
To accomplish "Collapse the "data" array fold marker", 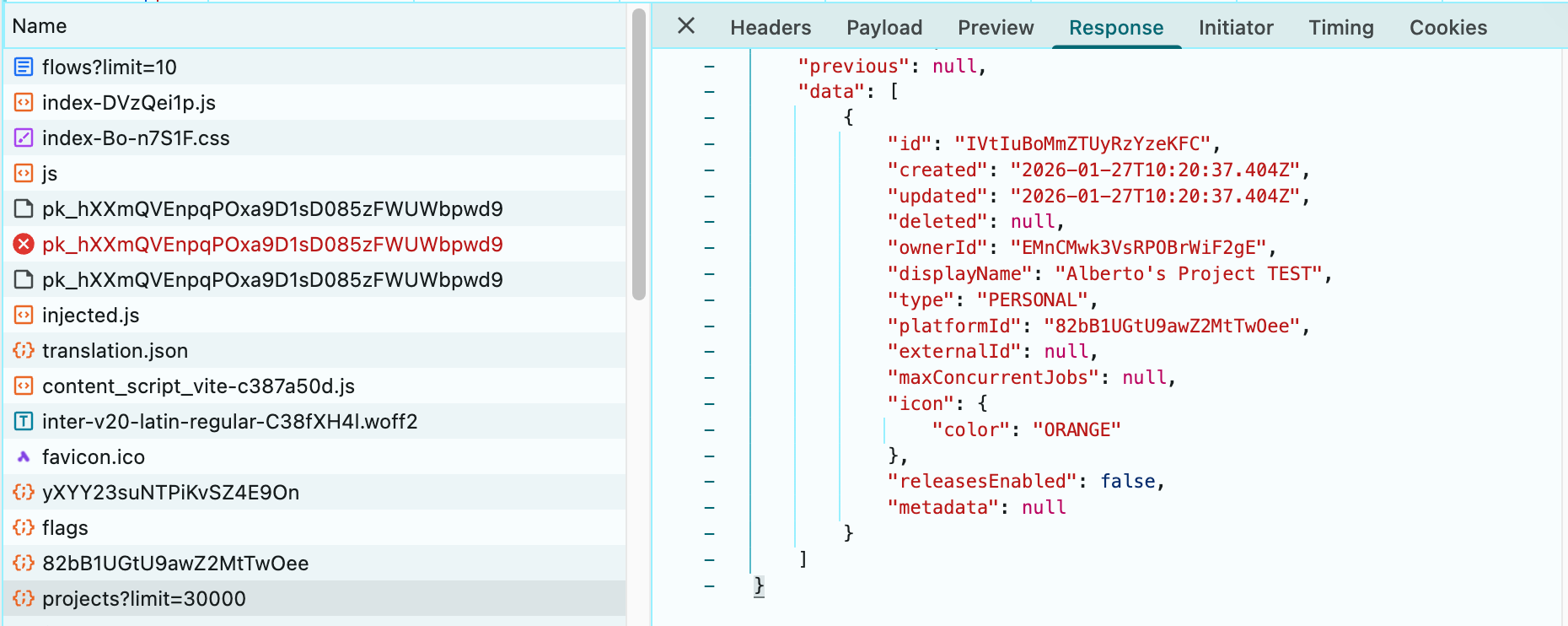I will 709,91.
